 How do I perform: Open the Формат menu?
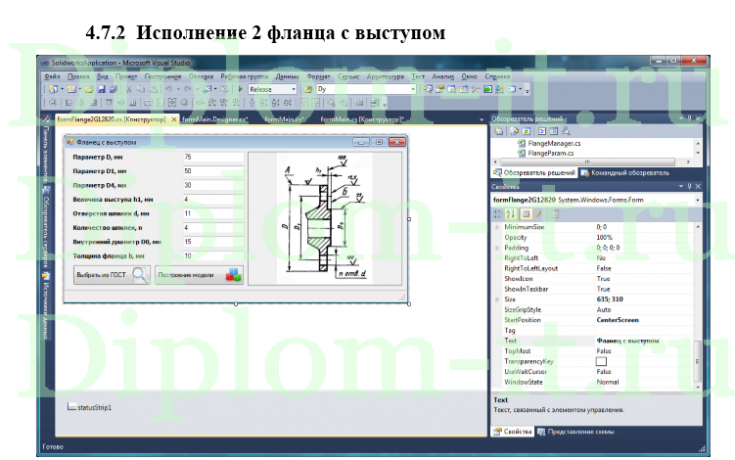[319, 76]
